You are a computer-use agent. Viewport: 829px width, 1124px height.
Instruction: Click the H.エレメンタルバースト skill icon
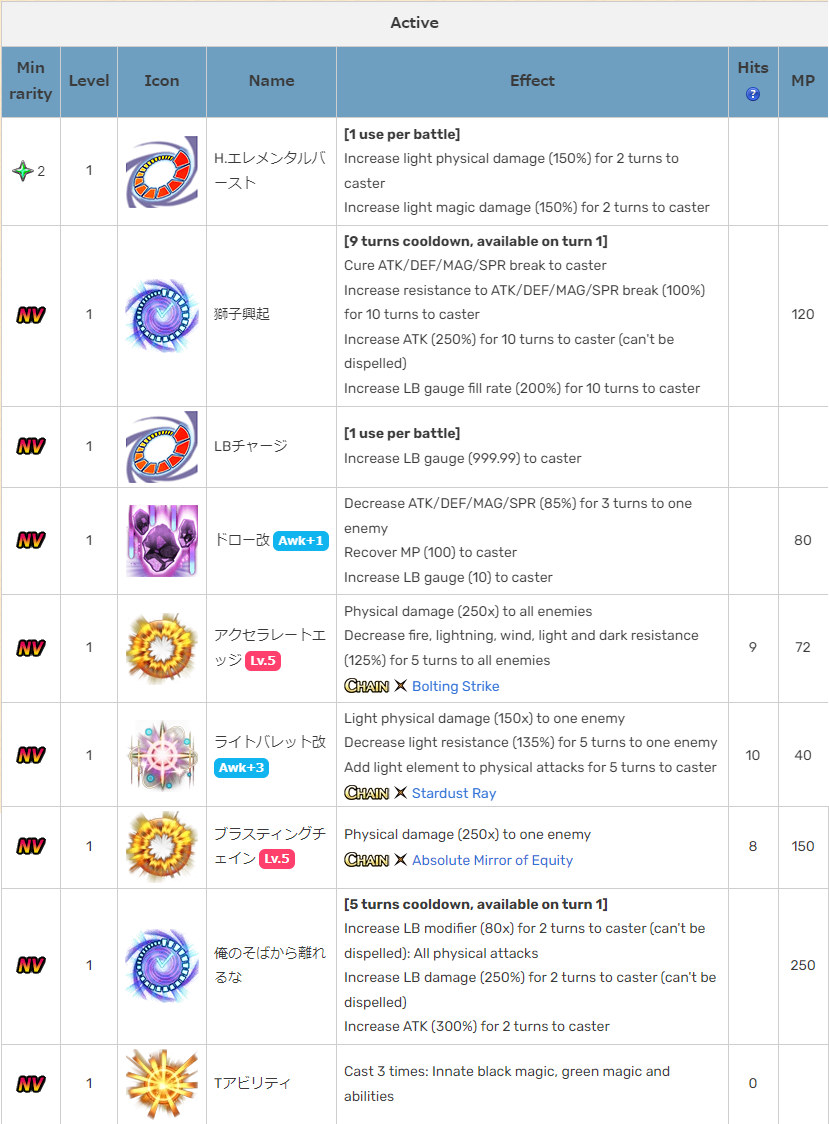162,171
